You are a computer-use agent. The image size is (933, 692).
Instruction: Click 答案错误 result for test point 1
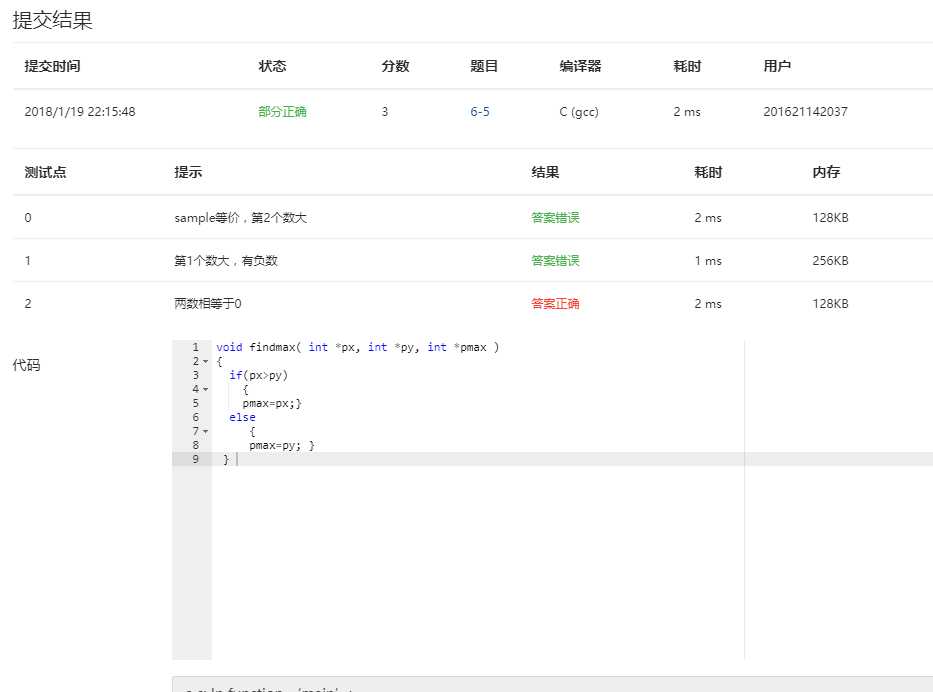click(x=555, y=261)
